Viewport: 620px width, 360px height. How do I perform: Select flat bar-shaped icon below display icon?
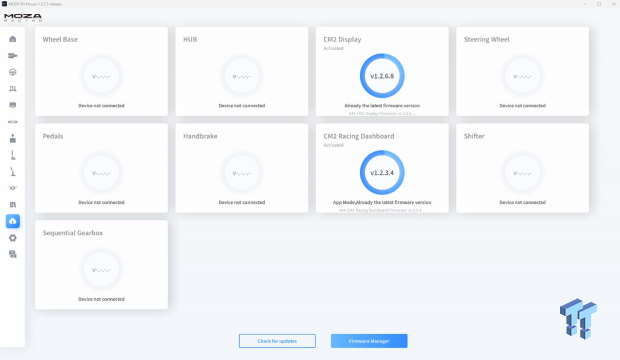coord(13,122)
